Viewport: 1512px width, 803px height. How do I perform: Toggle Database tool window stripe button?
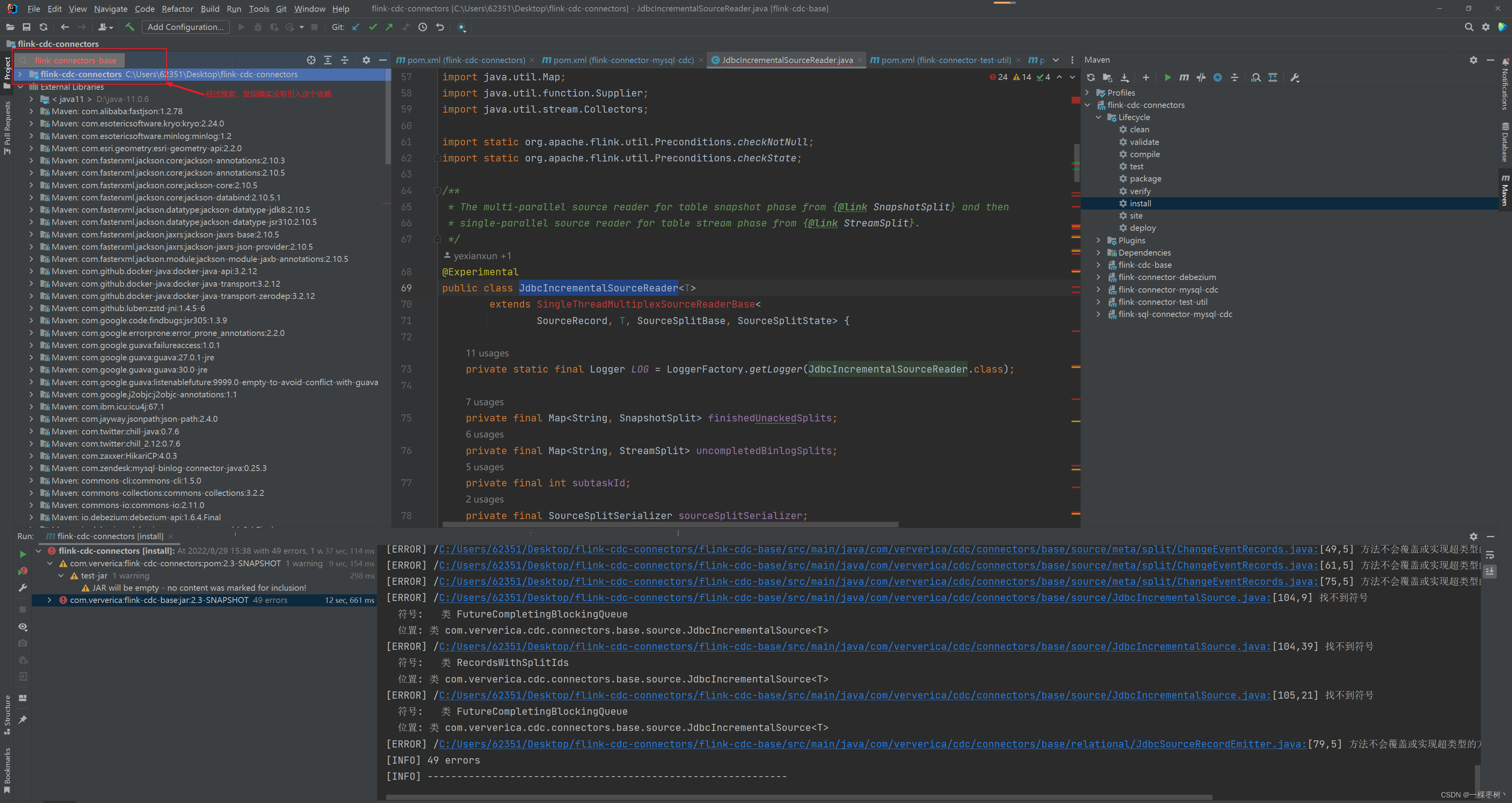click(x=1505, y=143)
